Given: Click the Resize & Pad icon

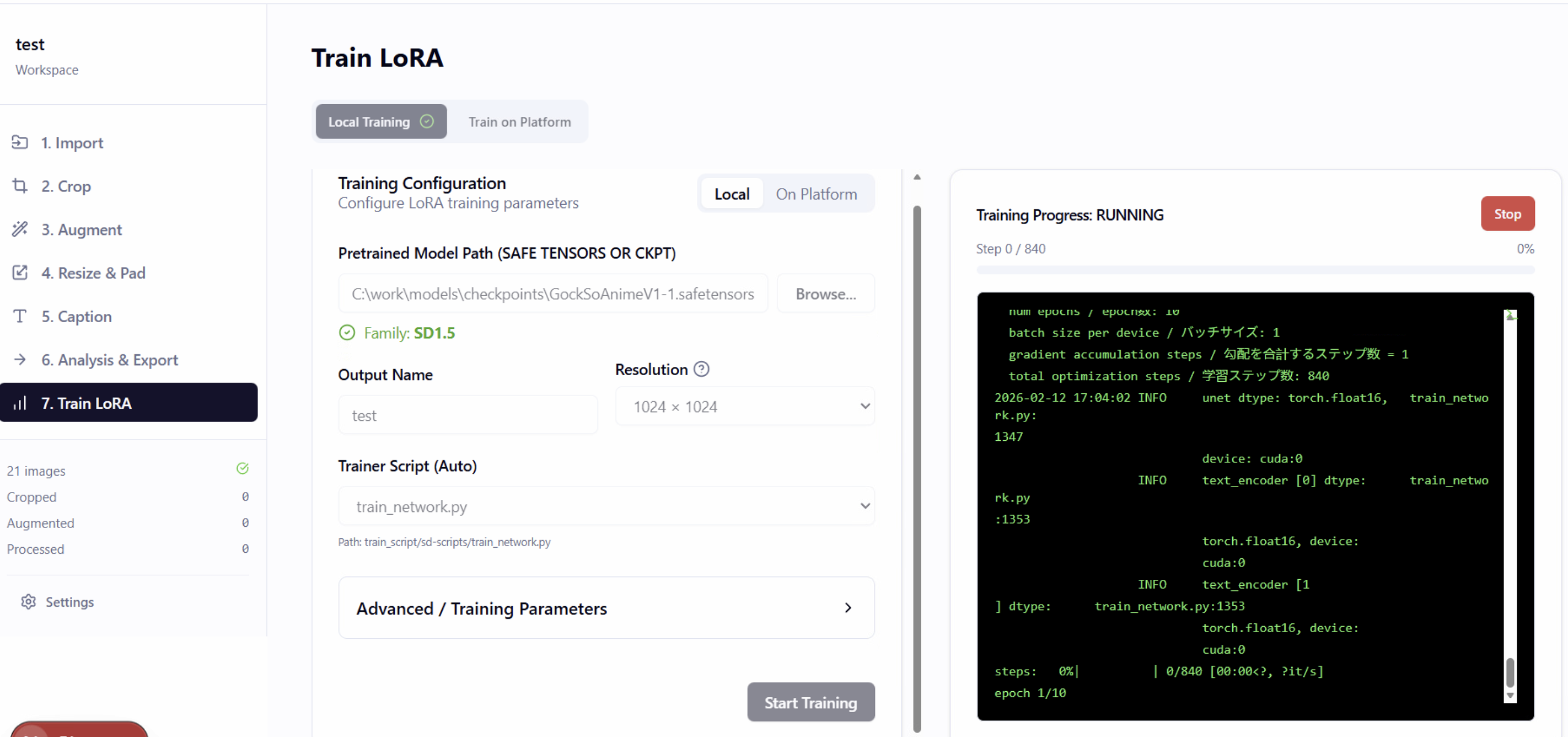Looking at the screenshot, I should (x=19, y=273).
